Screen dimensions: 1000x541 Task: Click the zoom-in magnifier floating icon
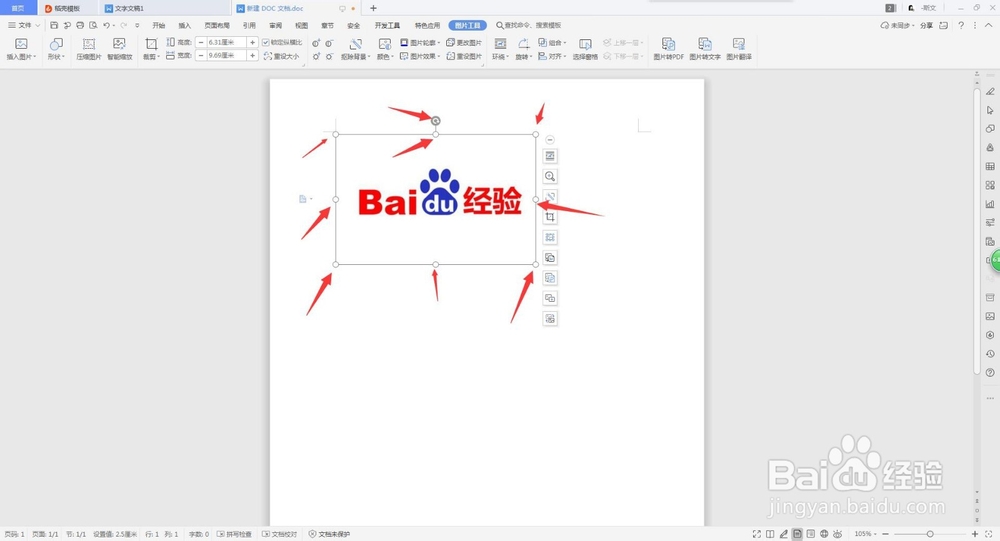pos(550,176)
